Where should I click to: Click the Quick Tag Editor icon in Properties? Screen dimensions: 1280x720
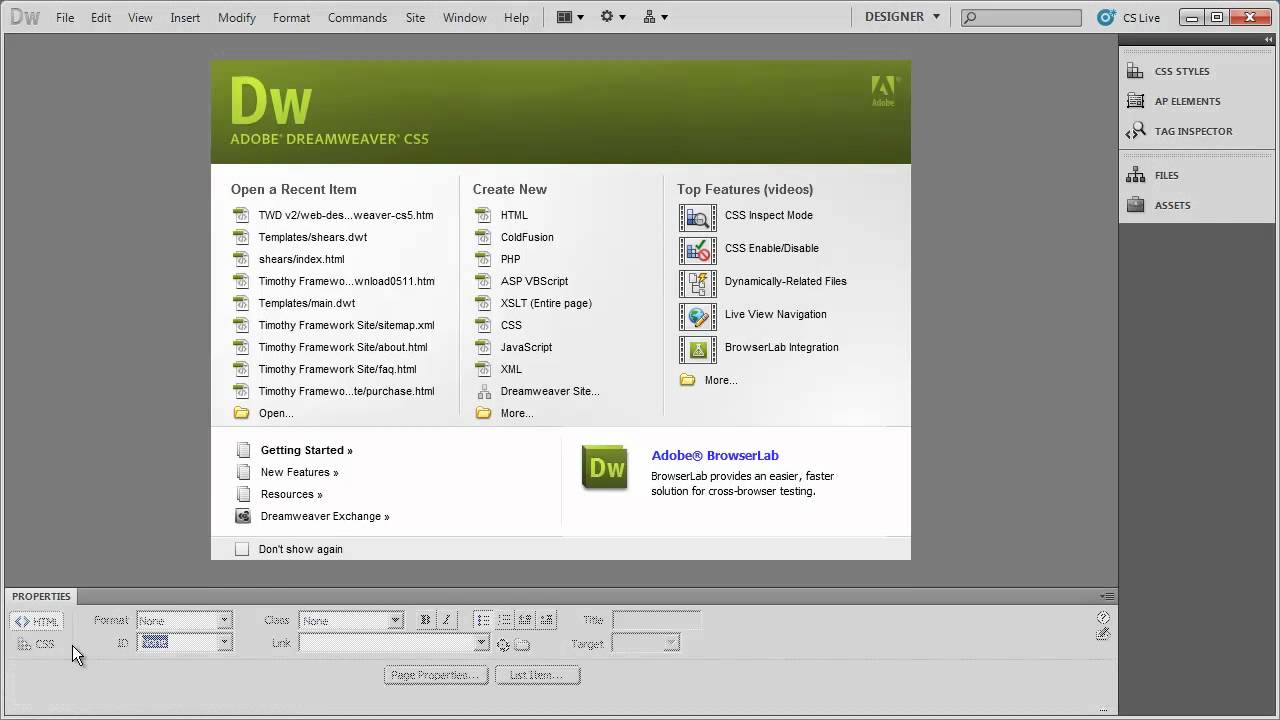[1103, 633]
